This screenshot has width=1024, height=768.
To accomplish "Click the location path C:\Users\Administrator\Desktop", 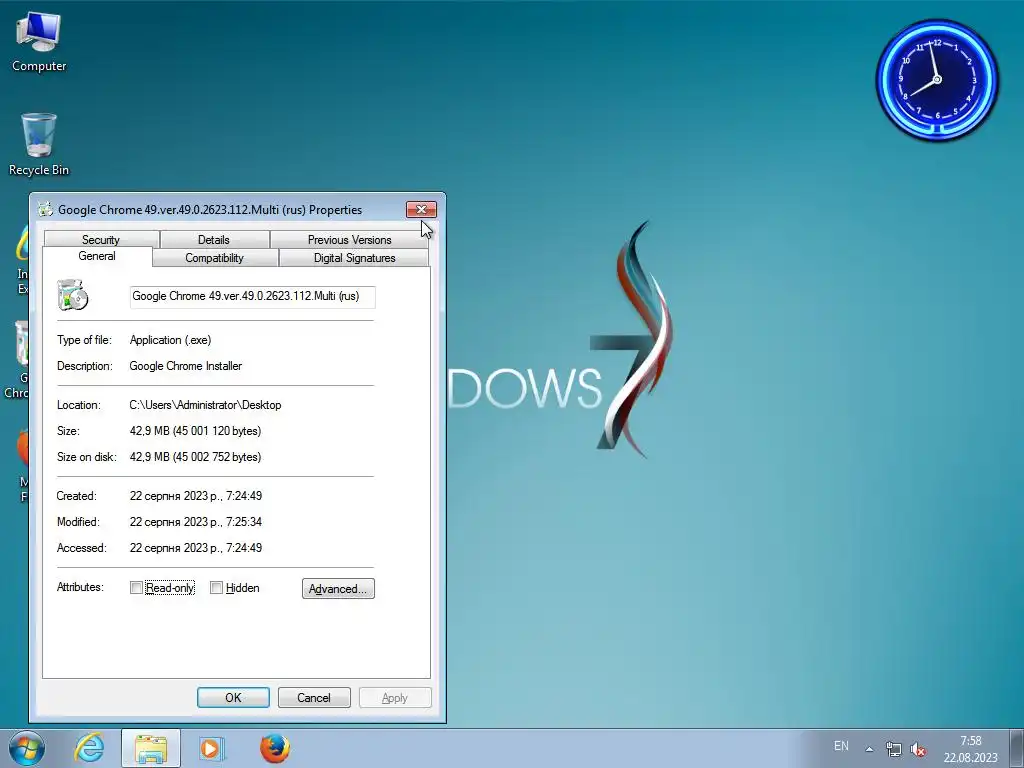I will click(x=205, y=405).
